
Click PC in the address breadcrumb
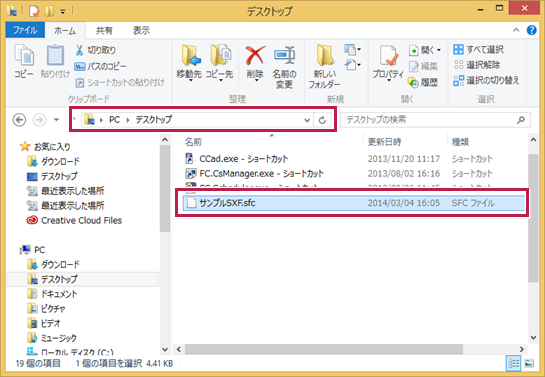coord(114,120)
